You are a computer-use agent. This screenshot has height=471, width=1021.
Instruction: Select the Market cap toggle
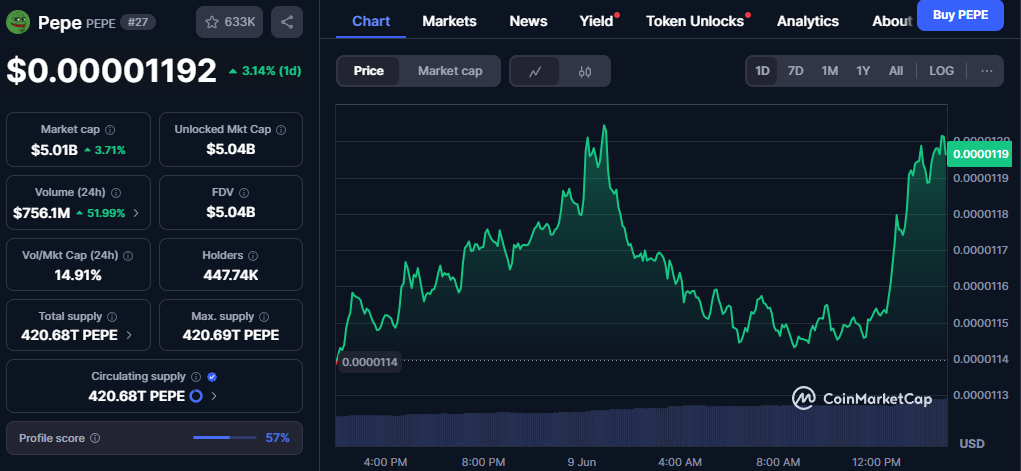[450, 71]
